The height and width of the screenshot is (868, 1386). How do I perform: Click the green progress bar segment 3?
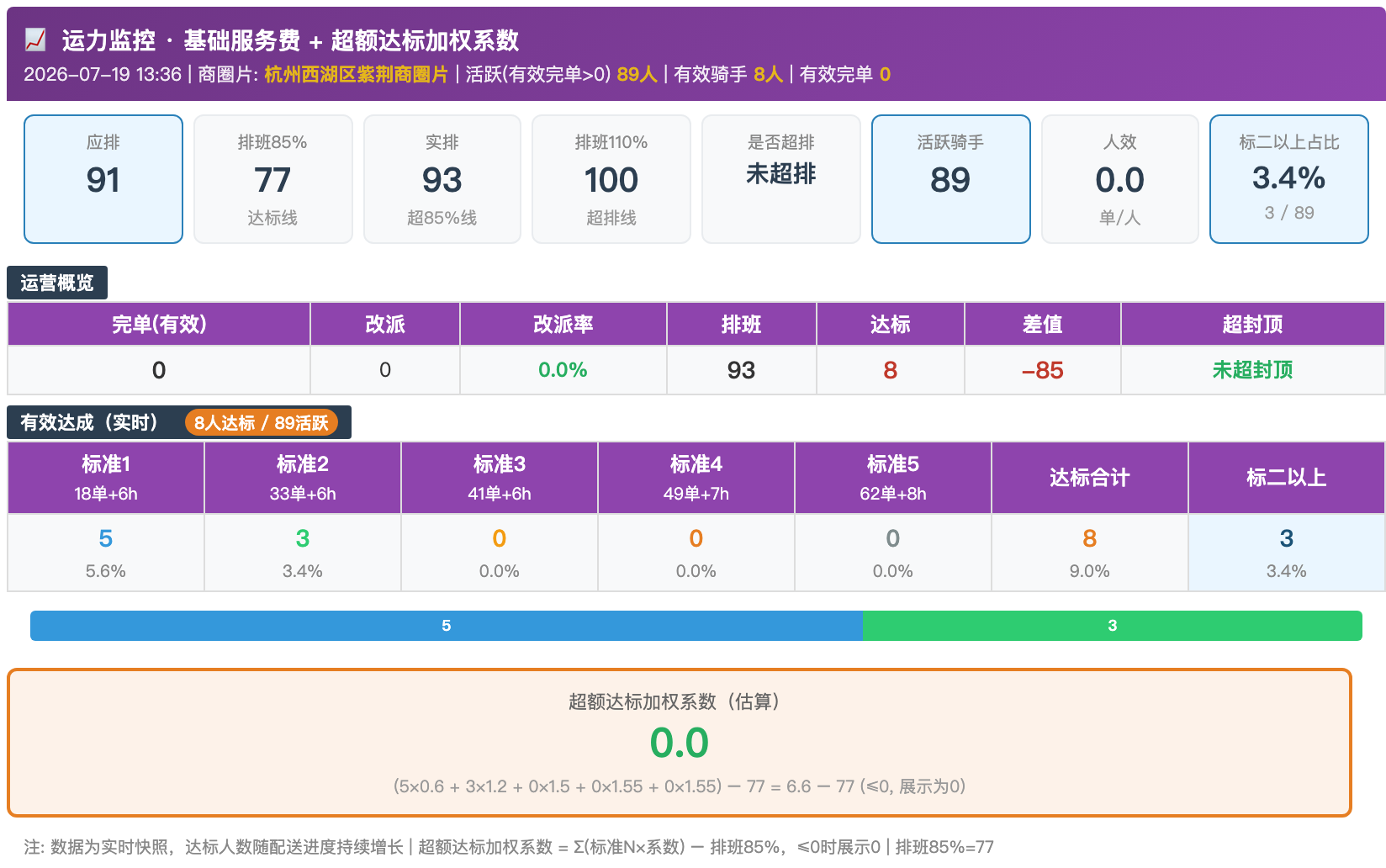click(x=1113, y=626)
